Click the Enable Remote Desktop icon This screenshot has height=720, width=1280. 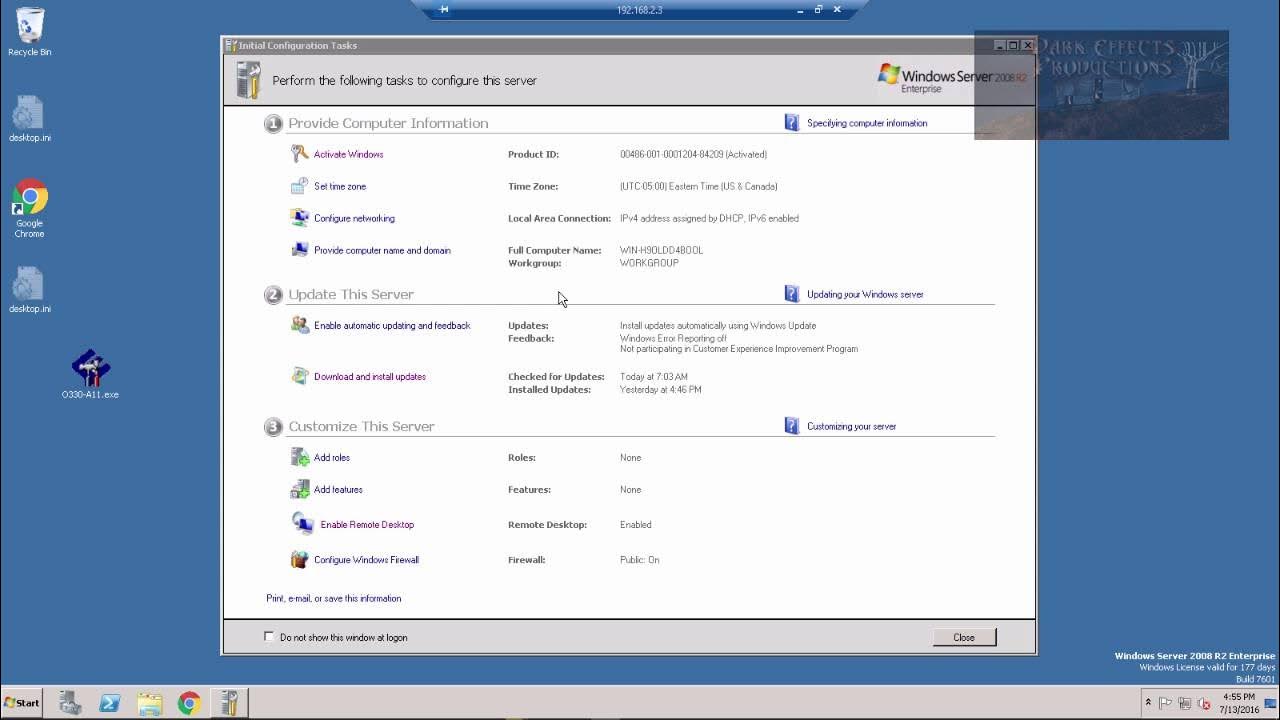(x=303, y=523)
